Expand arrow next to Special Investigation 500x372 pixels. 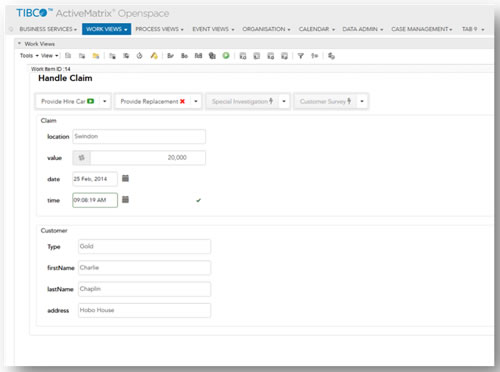[284, 101]
